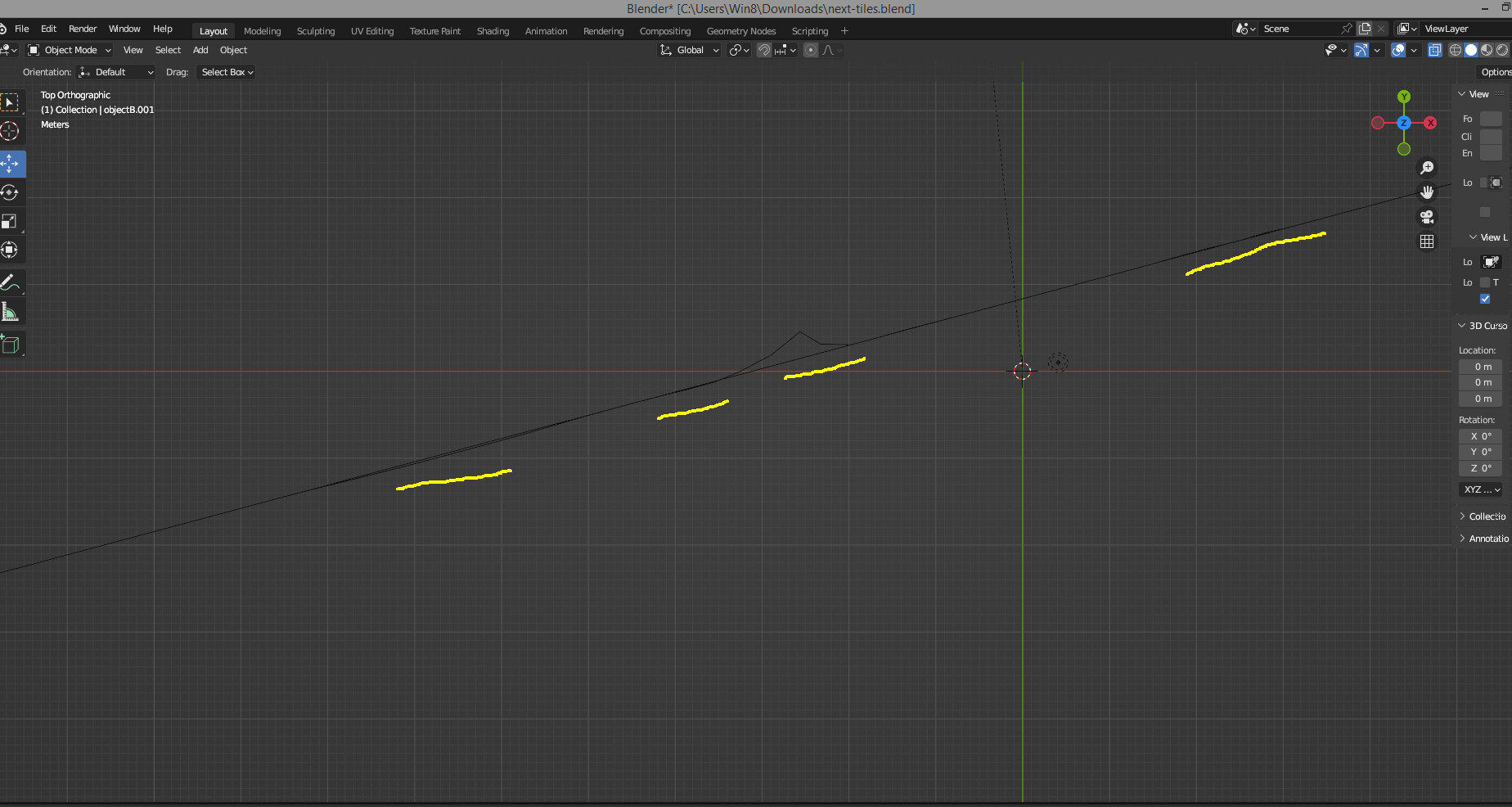Click the camera view icon in viewport gizmos
The image size is (1512, 807).
tap(1427, 217)
